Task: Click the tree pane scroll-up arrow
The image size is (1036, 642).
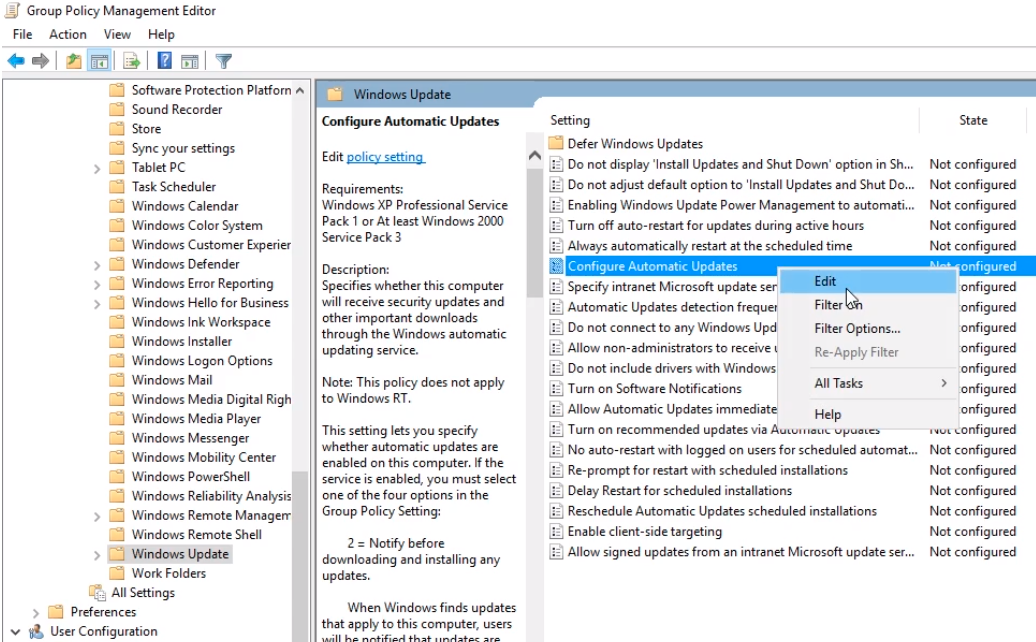Action: [300, 90]
